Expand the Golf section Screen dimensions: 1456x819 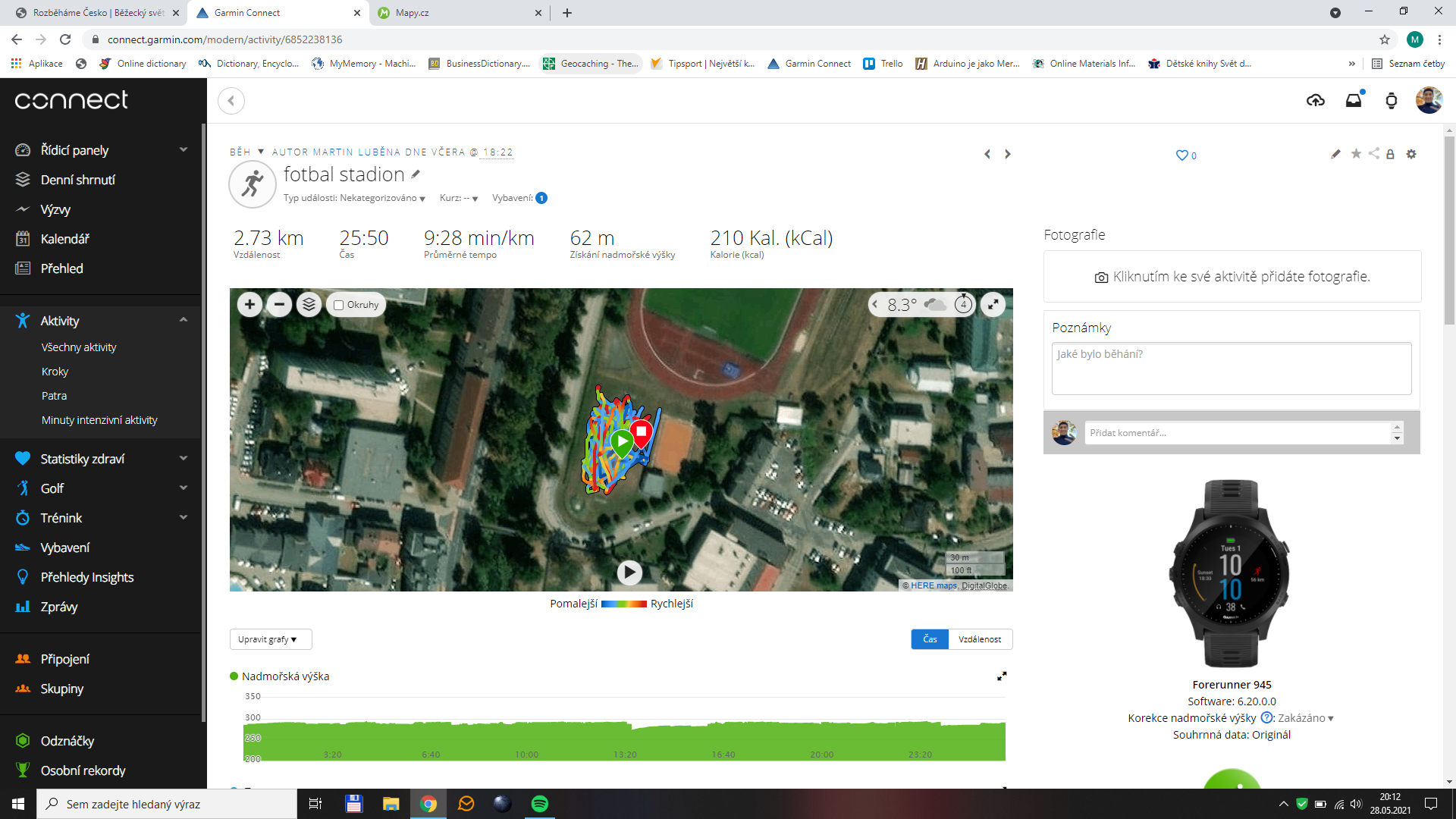pyautogui.click(x=183, y=488)
